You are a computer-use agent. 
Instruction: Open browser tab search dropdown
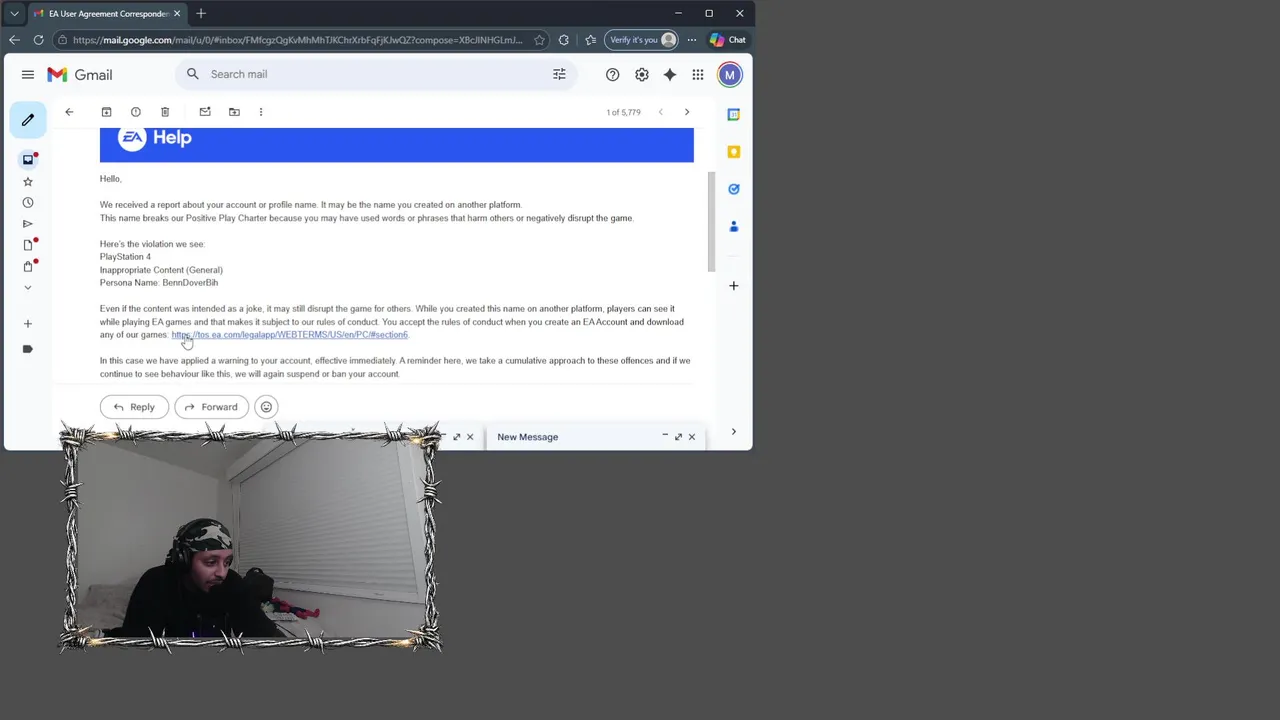coord(14,14)
